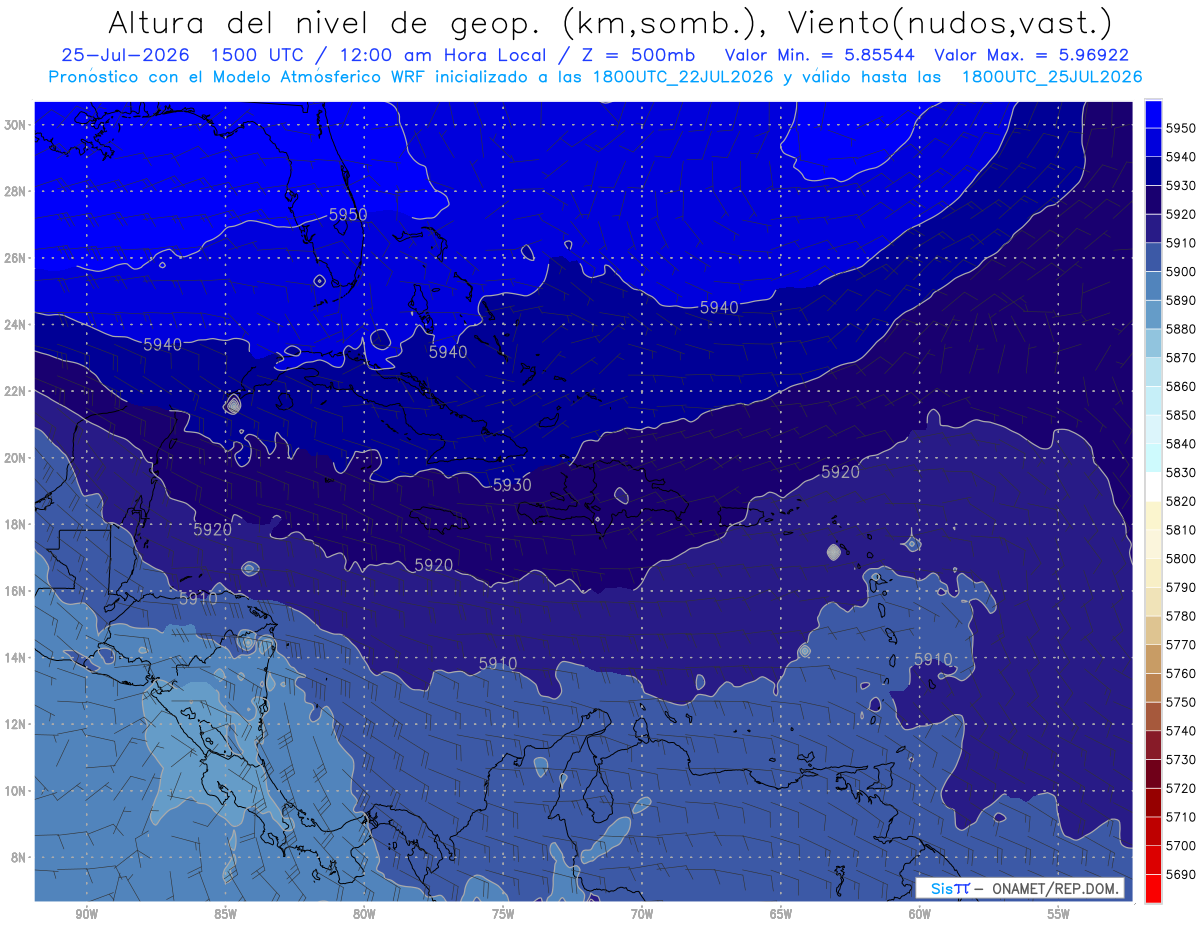Click the 'Valor Min. = 5.85544' value
Screen dimensions: 1200x927
(819, 55)
